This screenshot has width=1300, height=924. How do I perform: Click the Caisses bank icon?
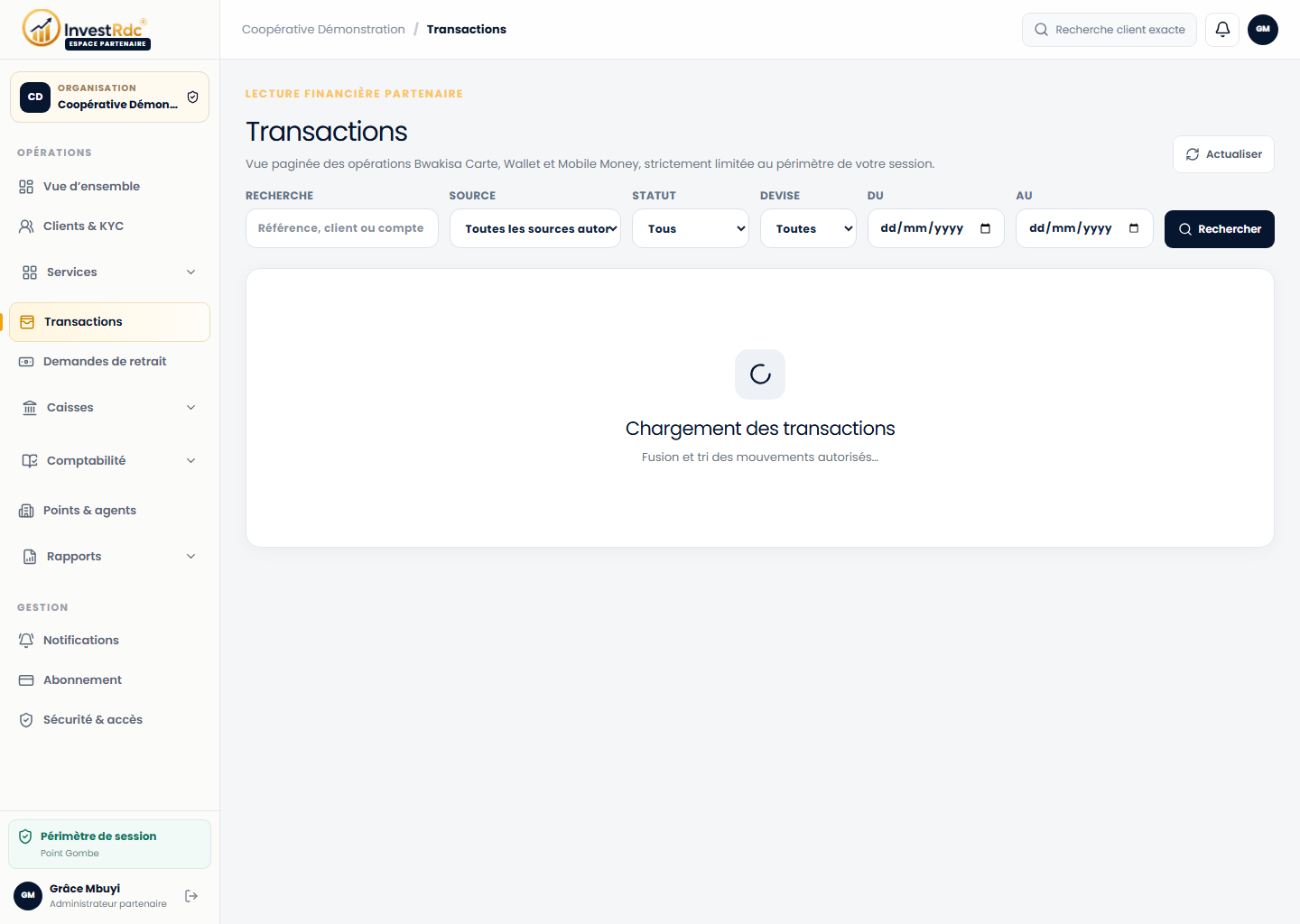point(30,408)
